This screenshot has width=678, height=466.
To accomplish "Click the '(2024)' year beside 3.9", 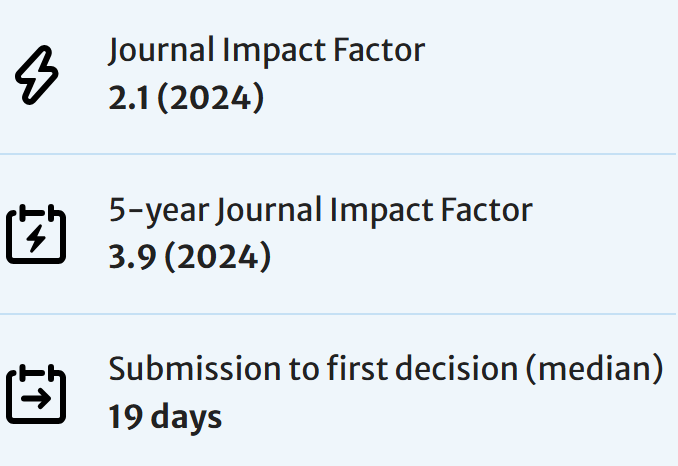I will click(217, 257).
